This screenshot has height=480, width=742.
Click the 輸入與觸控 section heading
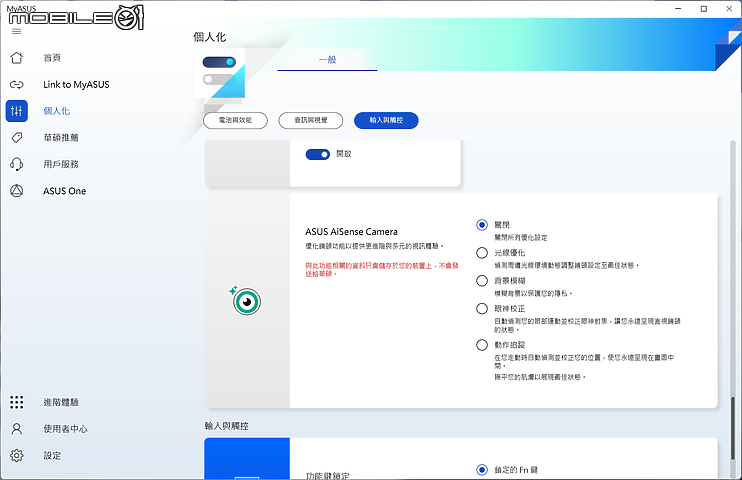coord(227,426)
